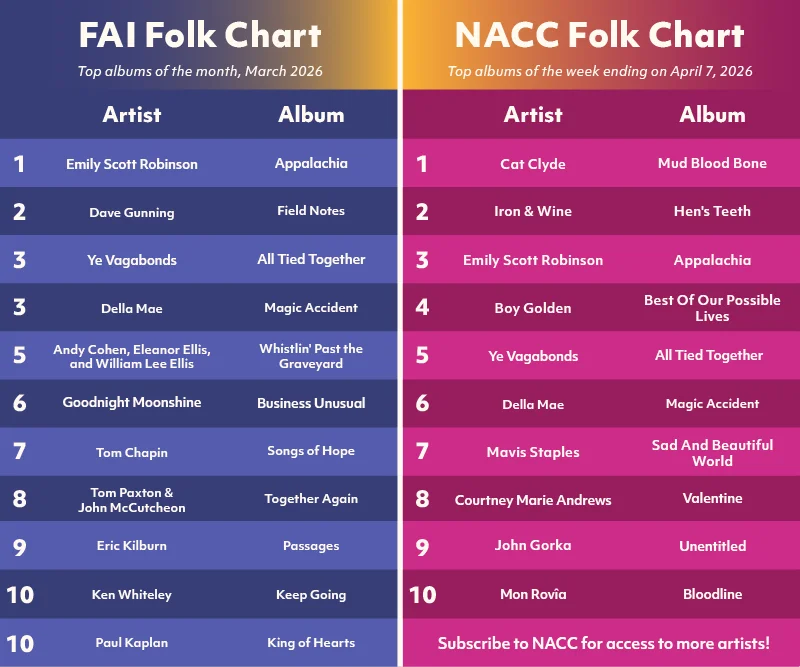
Task: Open Valentine album title
Action: tap(712, 498)
